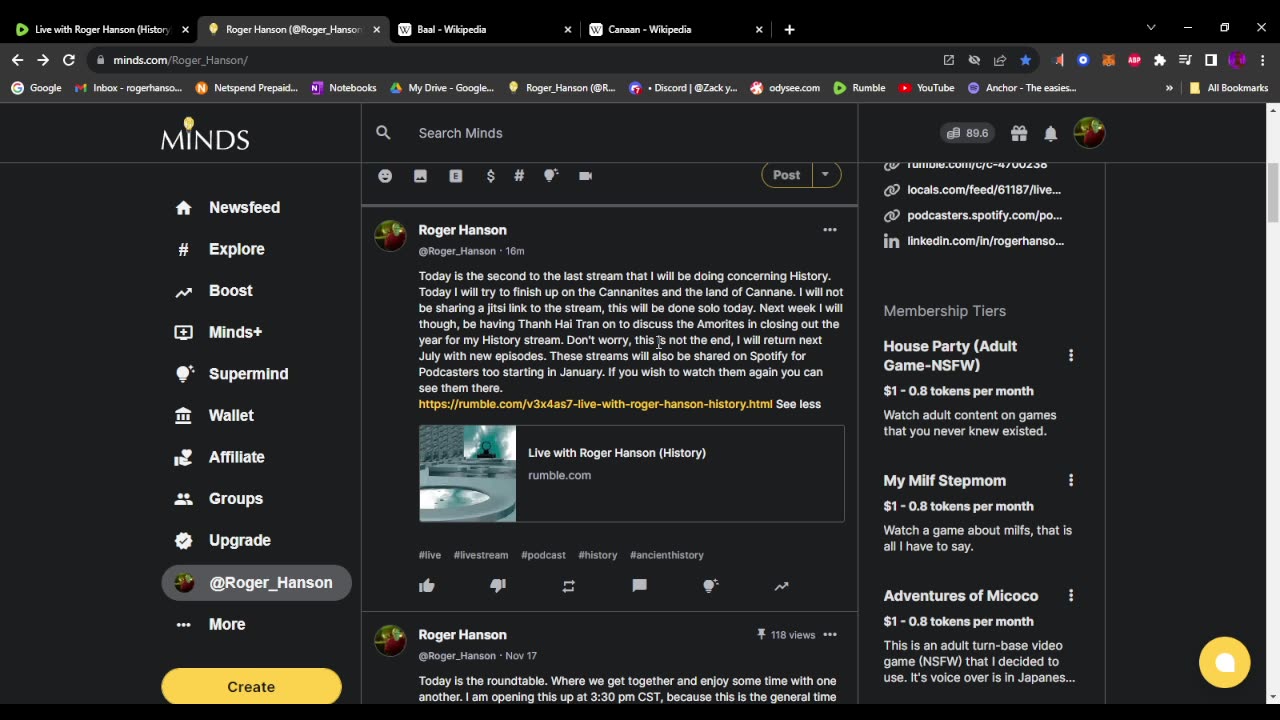Open the podcasters.spotify.com link
The width and height of the screenshot is (1280, 720).
pos(983,215)
